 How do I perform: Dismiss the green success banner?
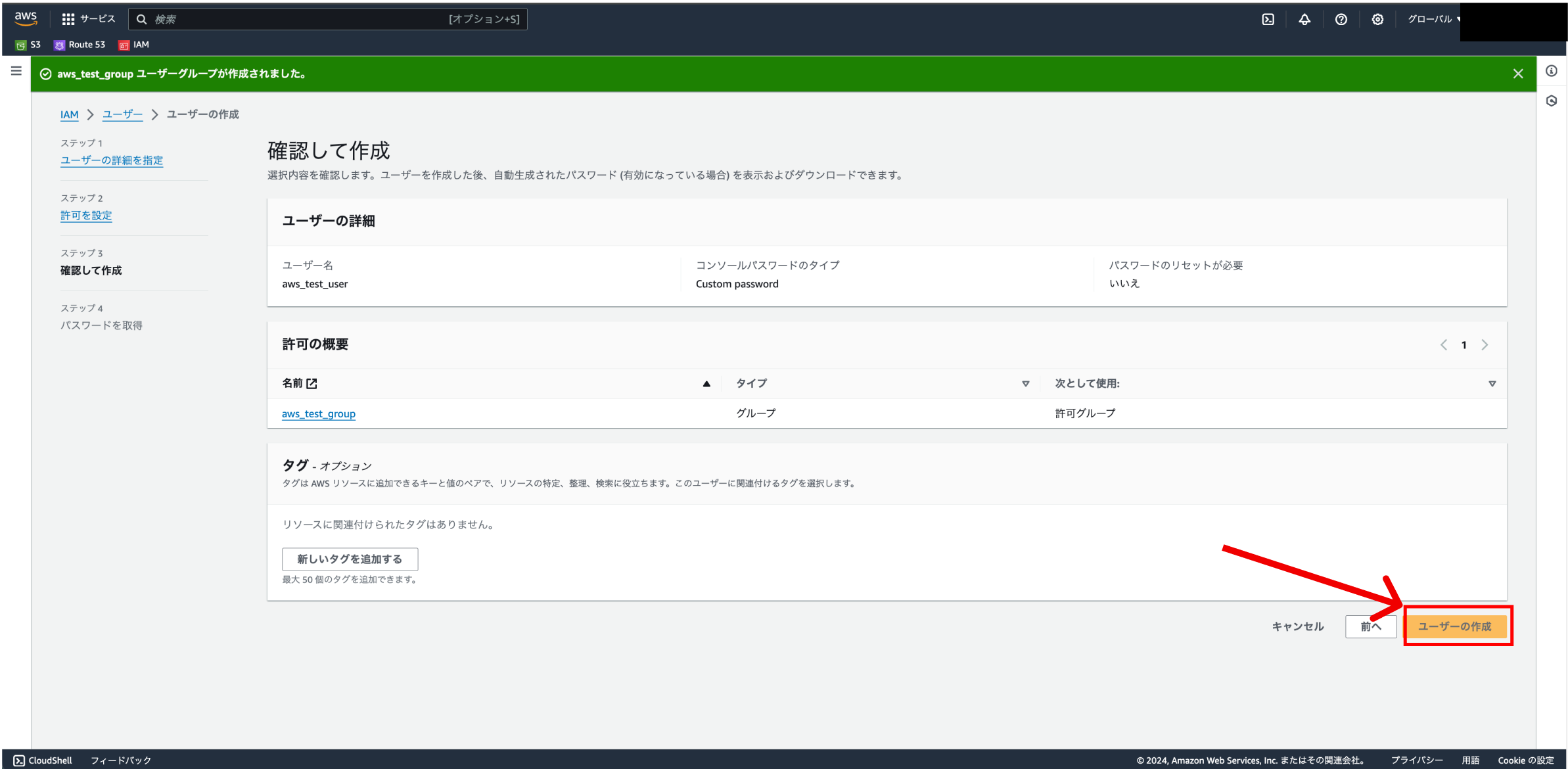[1518, 73]
